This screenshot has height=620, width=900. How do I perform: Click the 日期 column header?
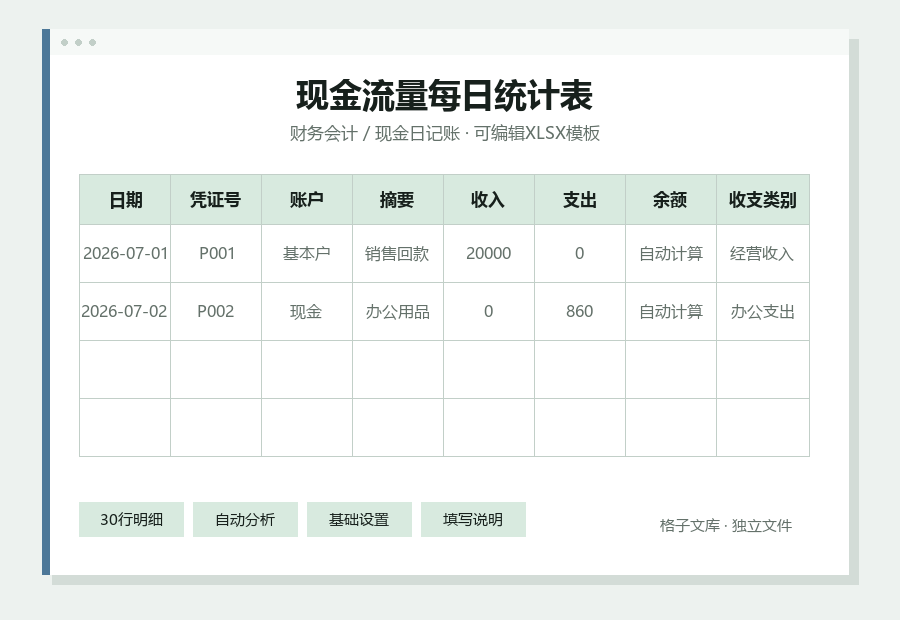(x=125, y=200)
